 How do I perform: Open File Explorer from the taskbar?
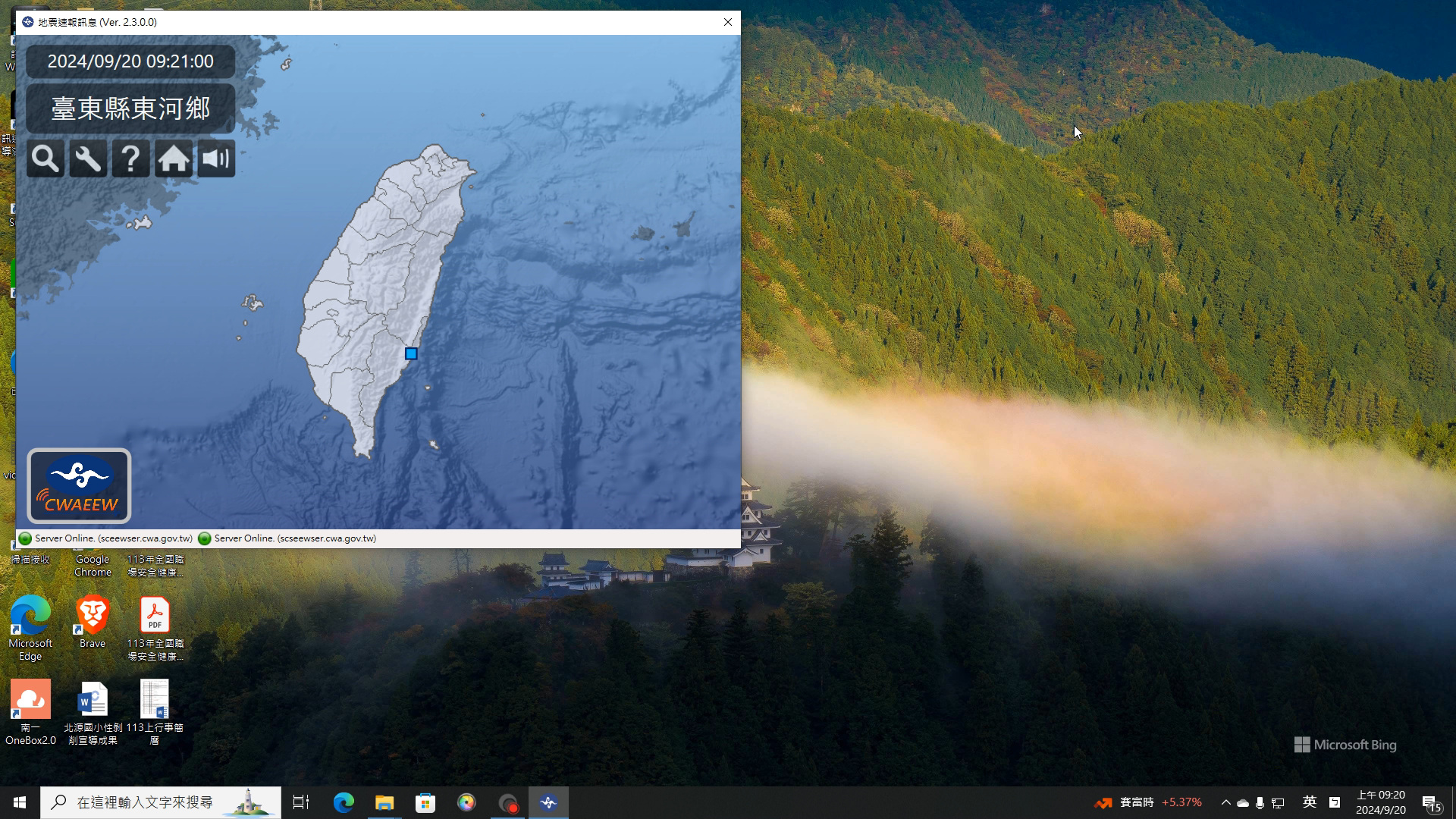384,802
